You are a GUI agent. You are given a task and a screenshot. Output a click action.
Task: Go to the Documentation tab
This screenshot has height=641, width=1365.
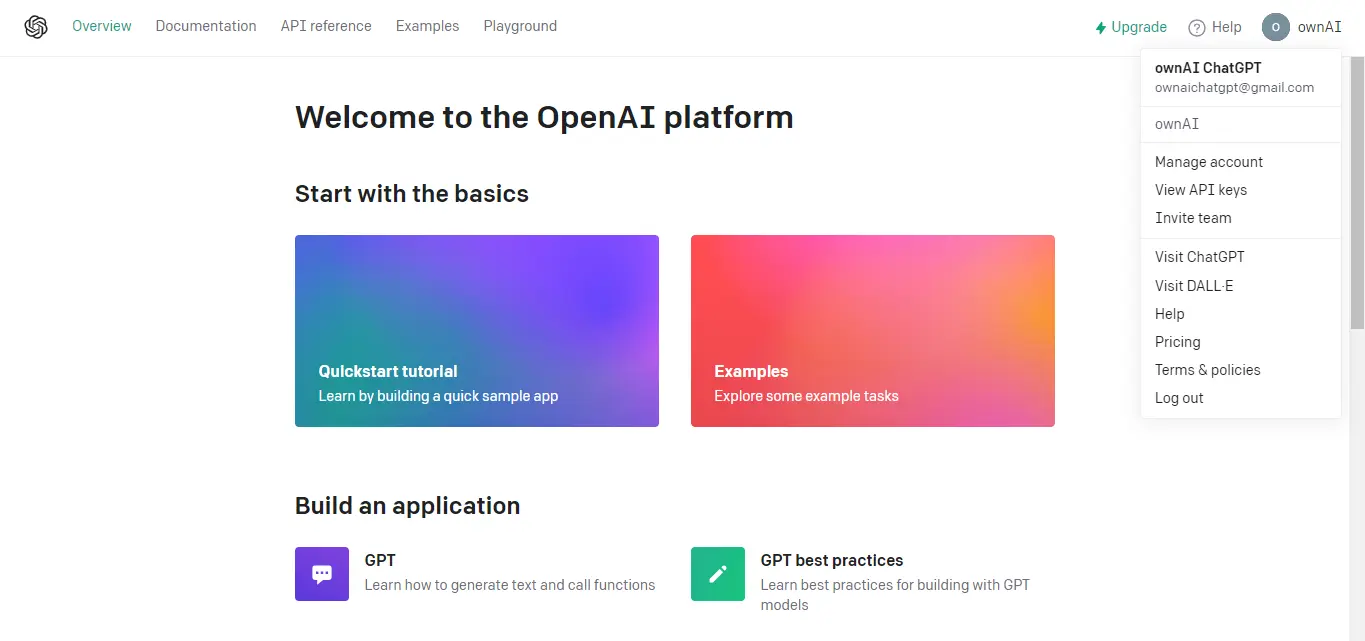coord(206,26)
